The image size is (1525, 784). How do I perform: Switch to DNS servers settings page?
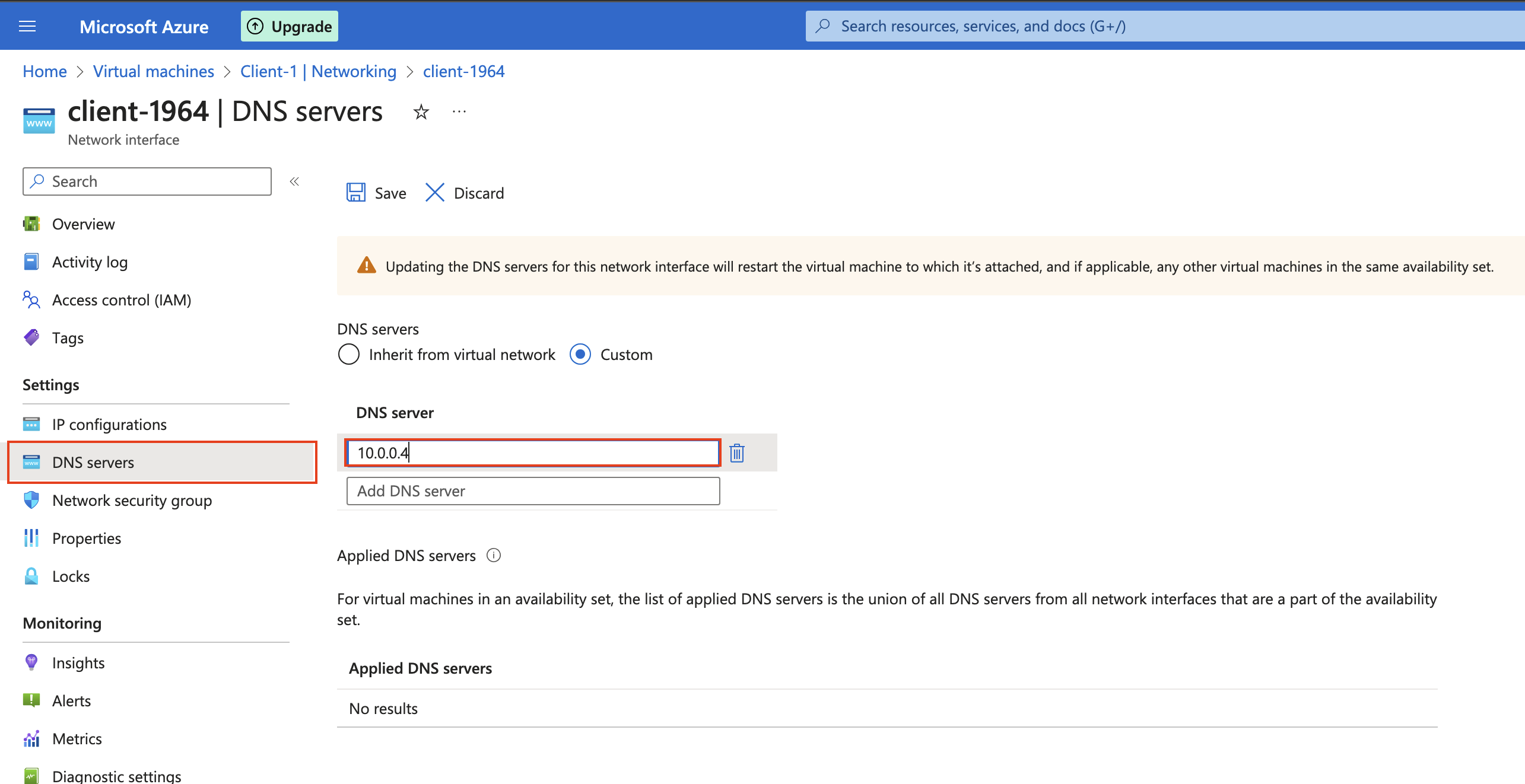coord(93,462)
